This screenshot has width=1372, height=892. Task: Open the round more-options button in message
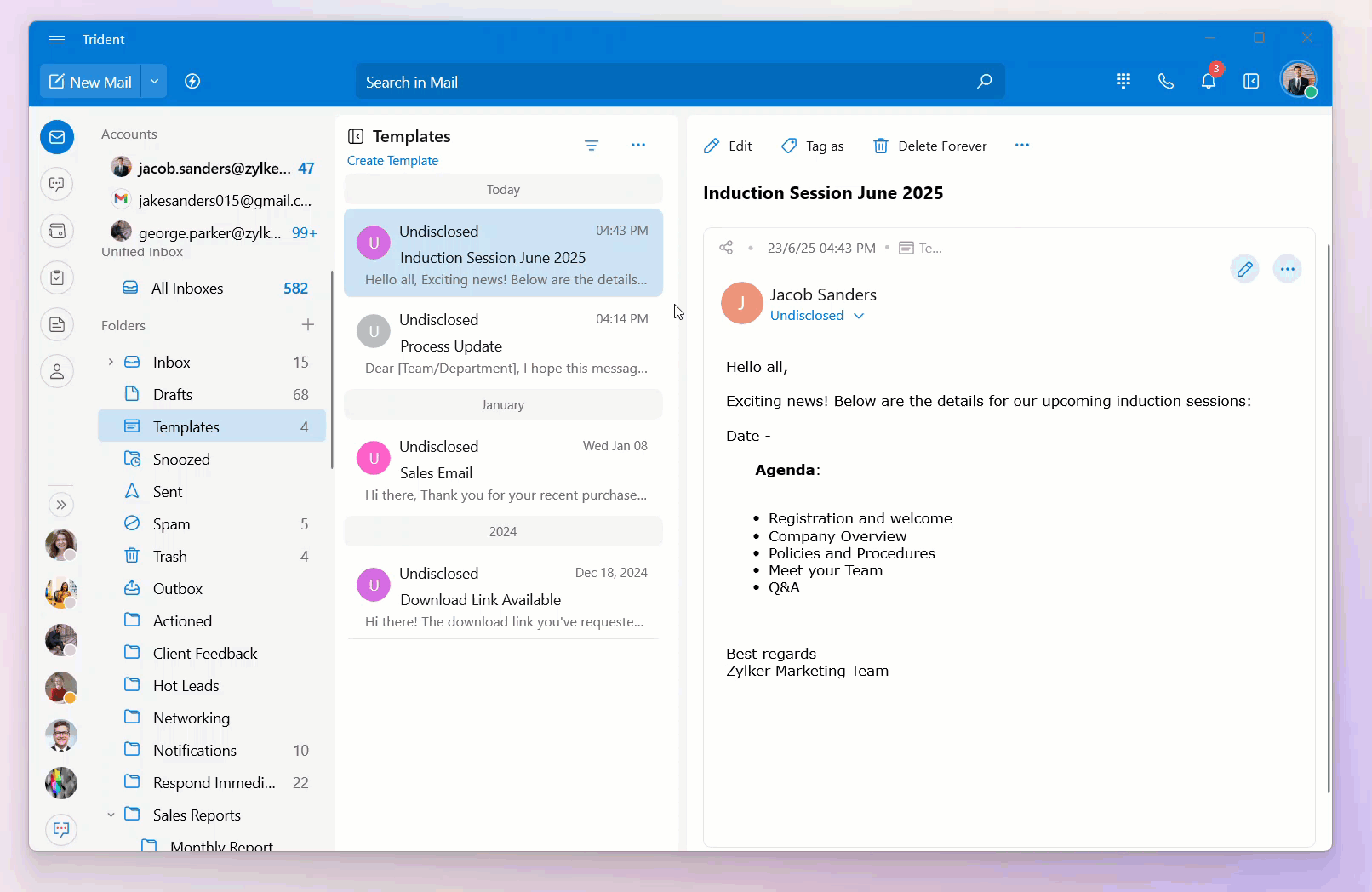tap(1287, 269)
